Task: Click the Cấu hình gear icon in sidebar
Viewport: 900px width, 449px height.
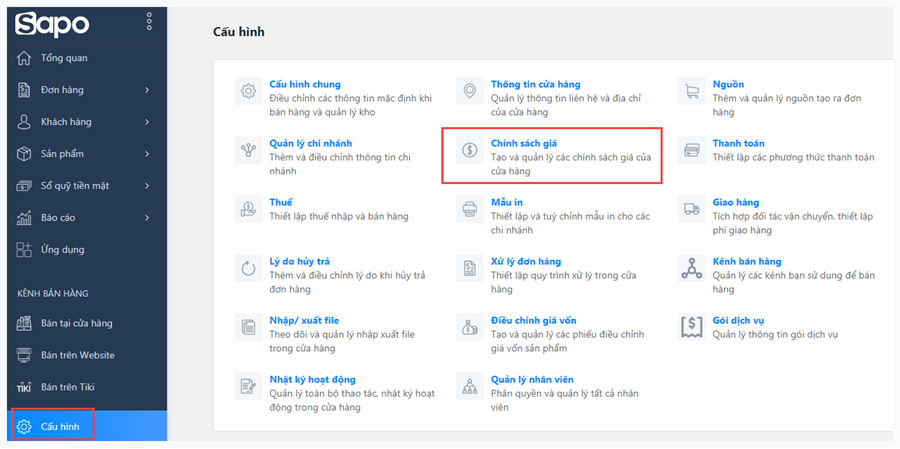Action: coord(24,427)
